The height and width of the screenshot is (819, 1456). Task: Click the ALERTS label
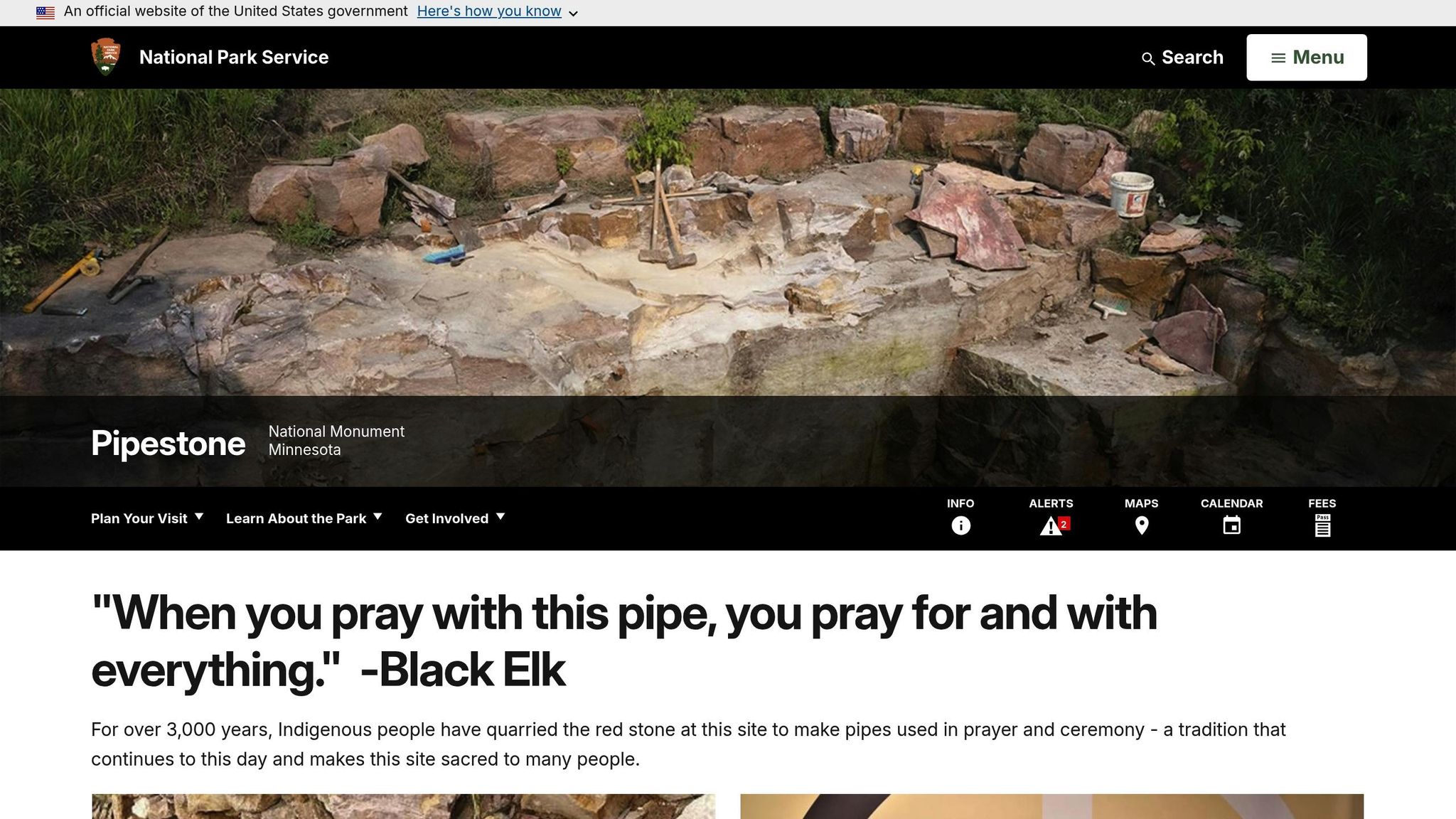tap(1051, 503)
